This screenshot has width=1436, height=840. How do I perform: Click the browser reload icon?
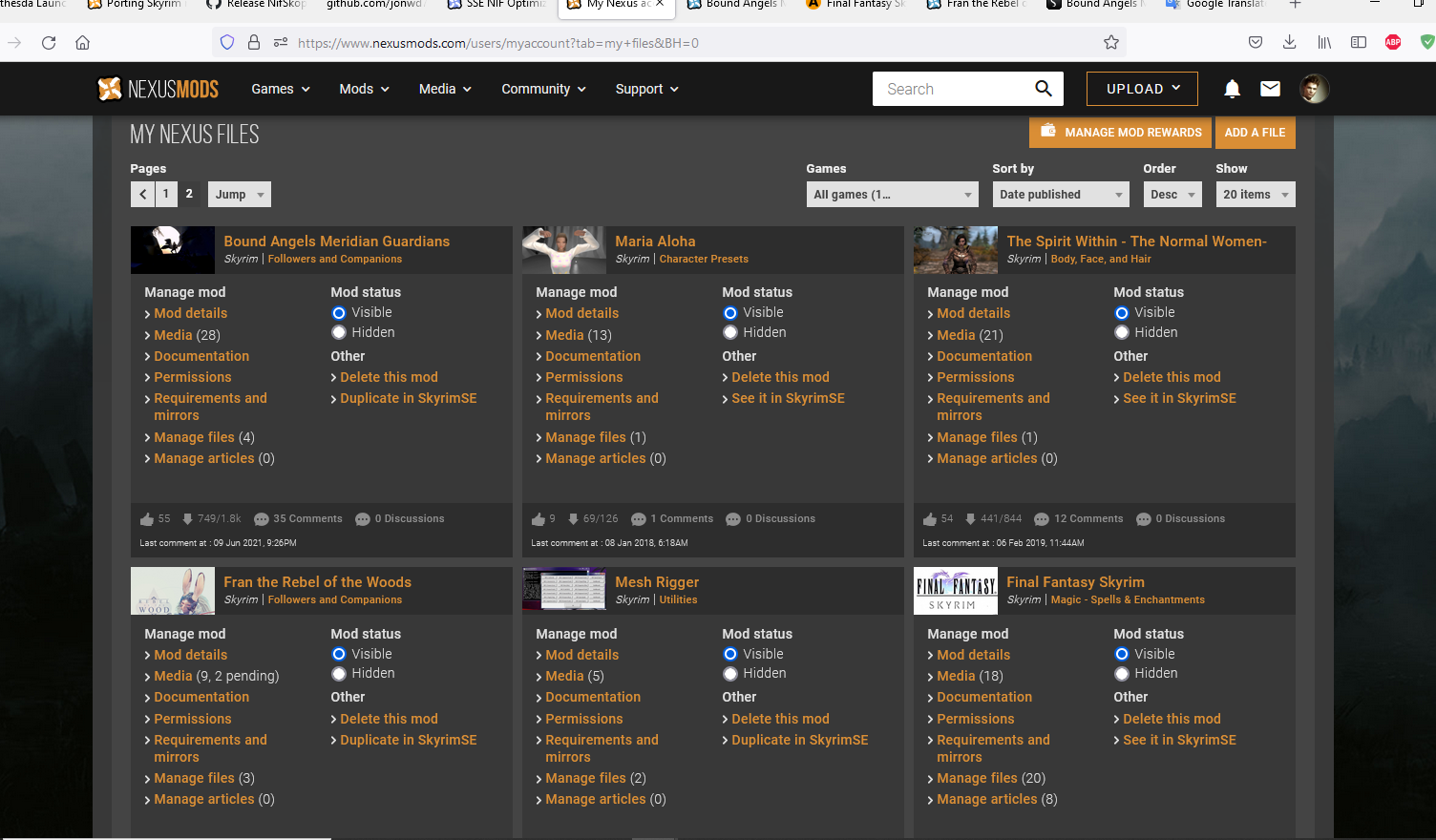click(x=49, y=43)
